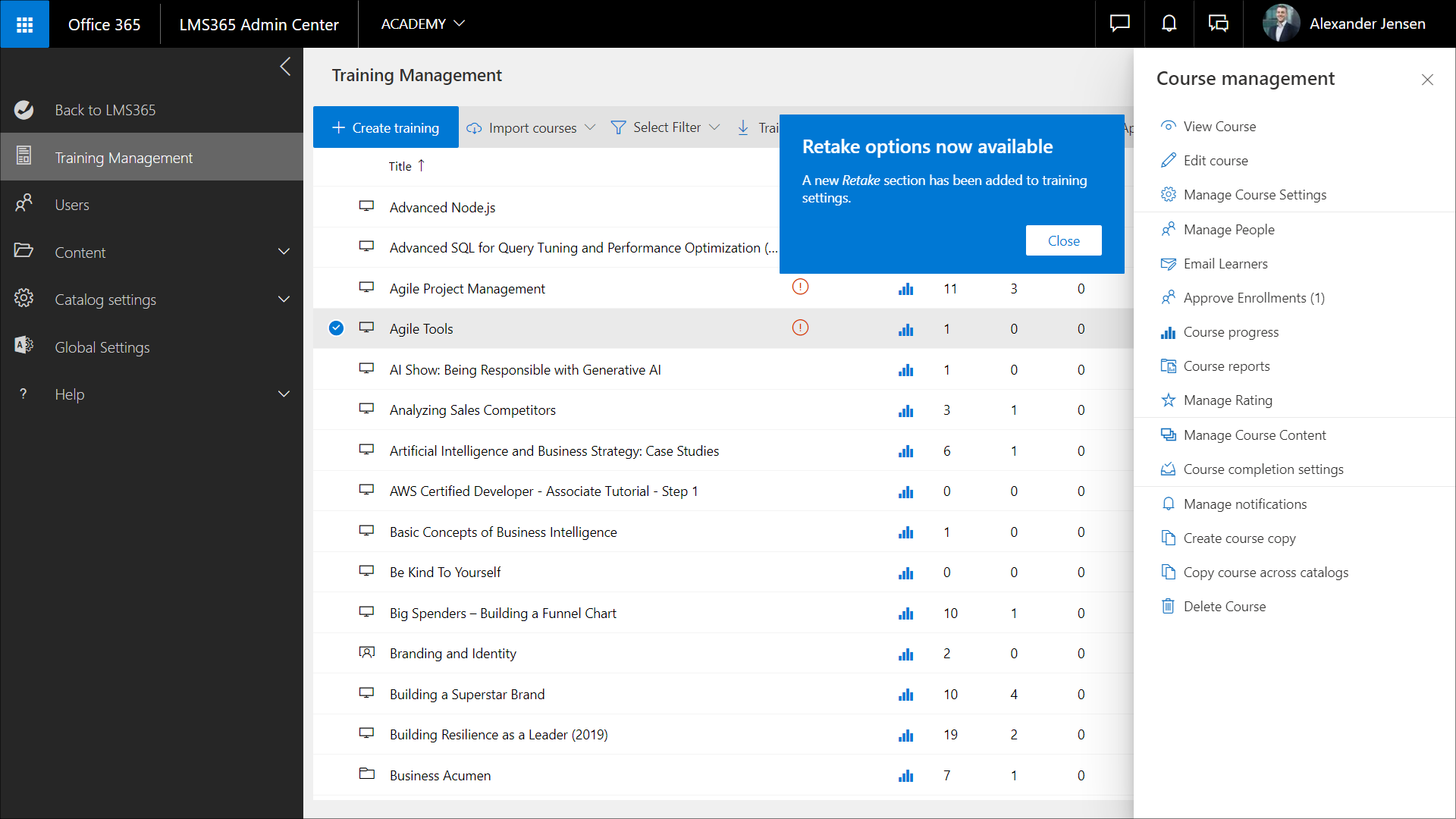Open Users in the left sidebar
1456x819 pixels.
pyautogui.click(x=72, y=205)
